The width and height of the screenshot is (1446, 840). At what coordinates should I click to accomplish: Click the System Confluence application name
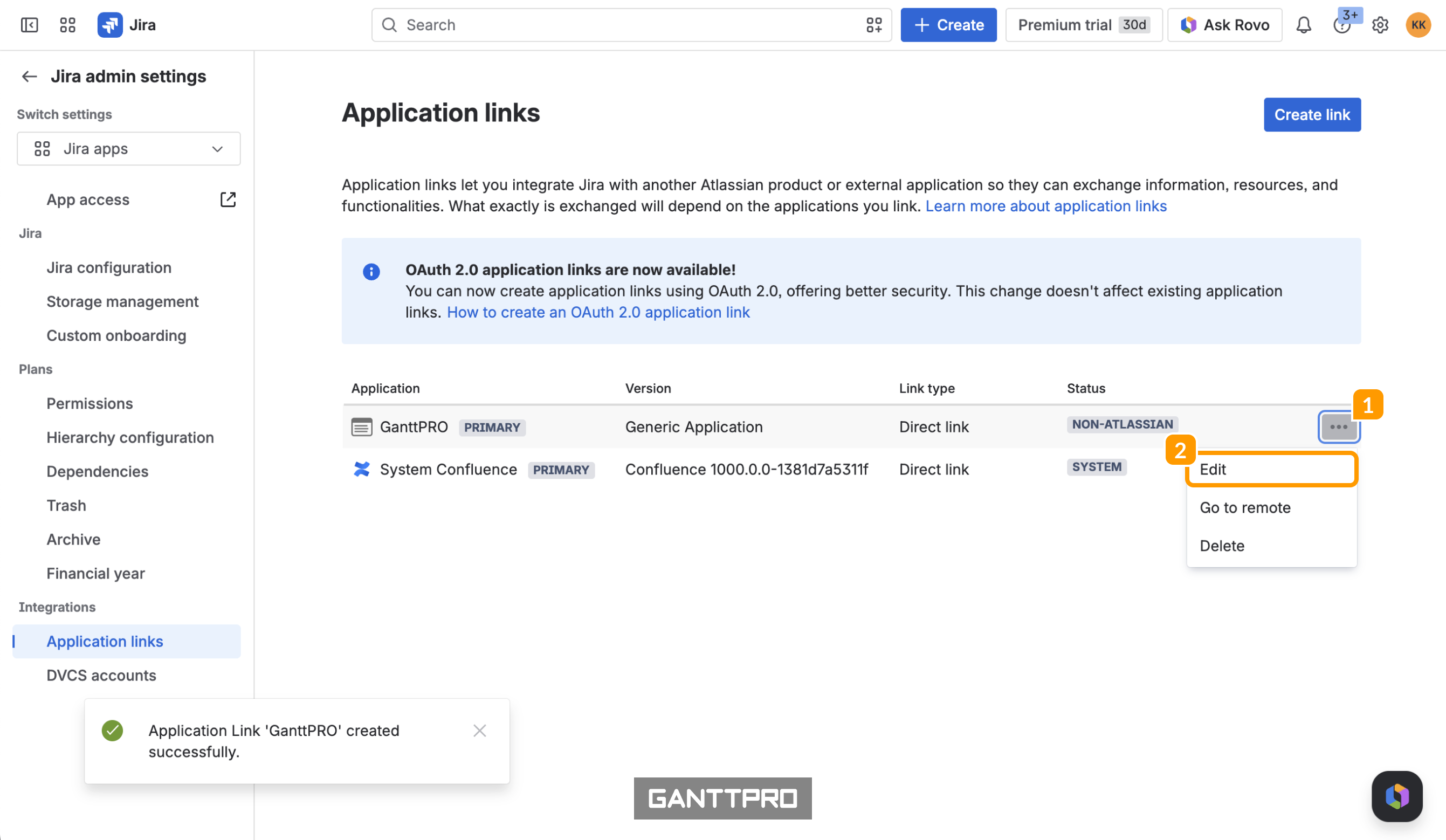coord(448,470)
